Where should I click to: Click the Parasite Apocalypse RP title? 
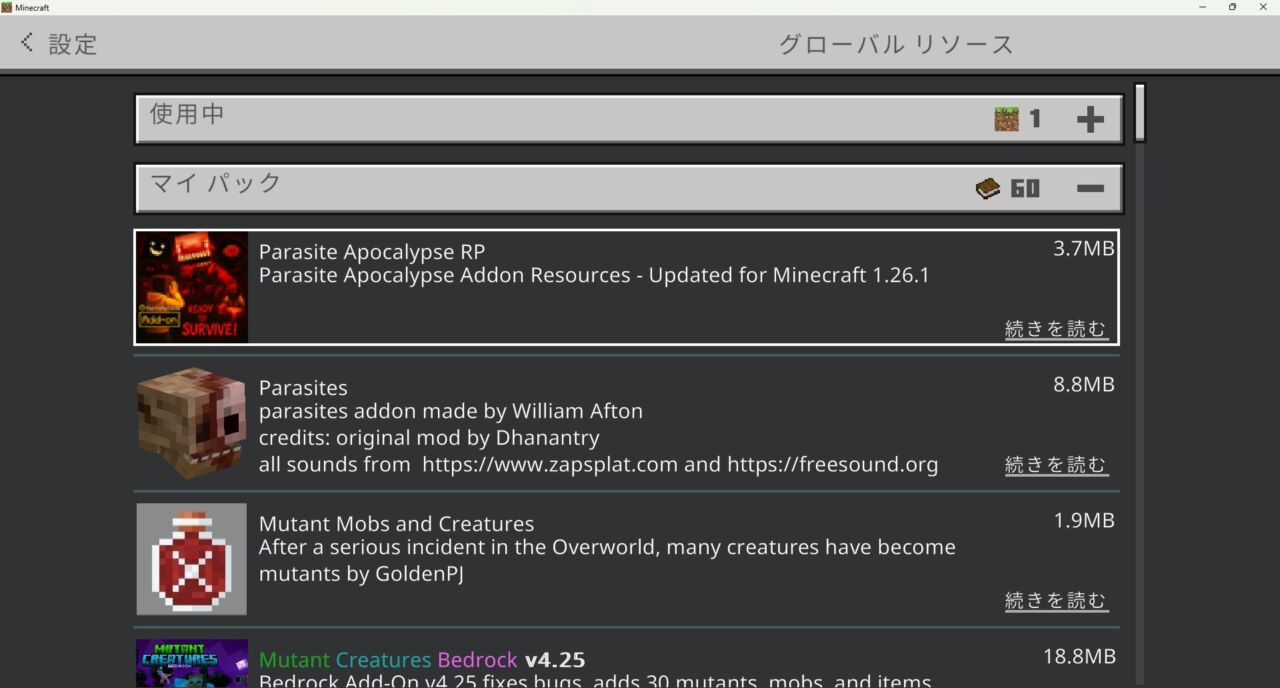coord(372,252)
